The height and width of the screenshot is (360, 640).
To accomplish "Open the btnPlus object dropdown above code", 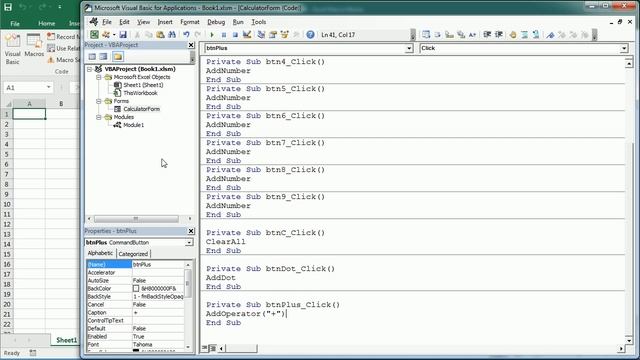I will pos(409,48).
